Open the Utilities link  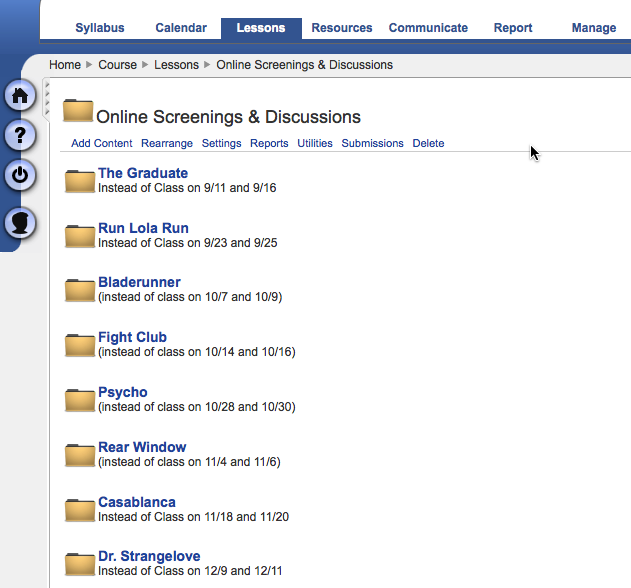tap(315, 143)
